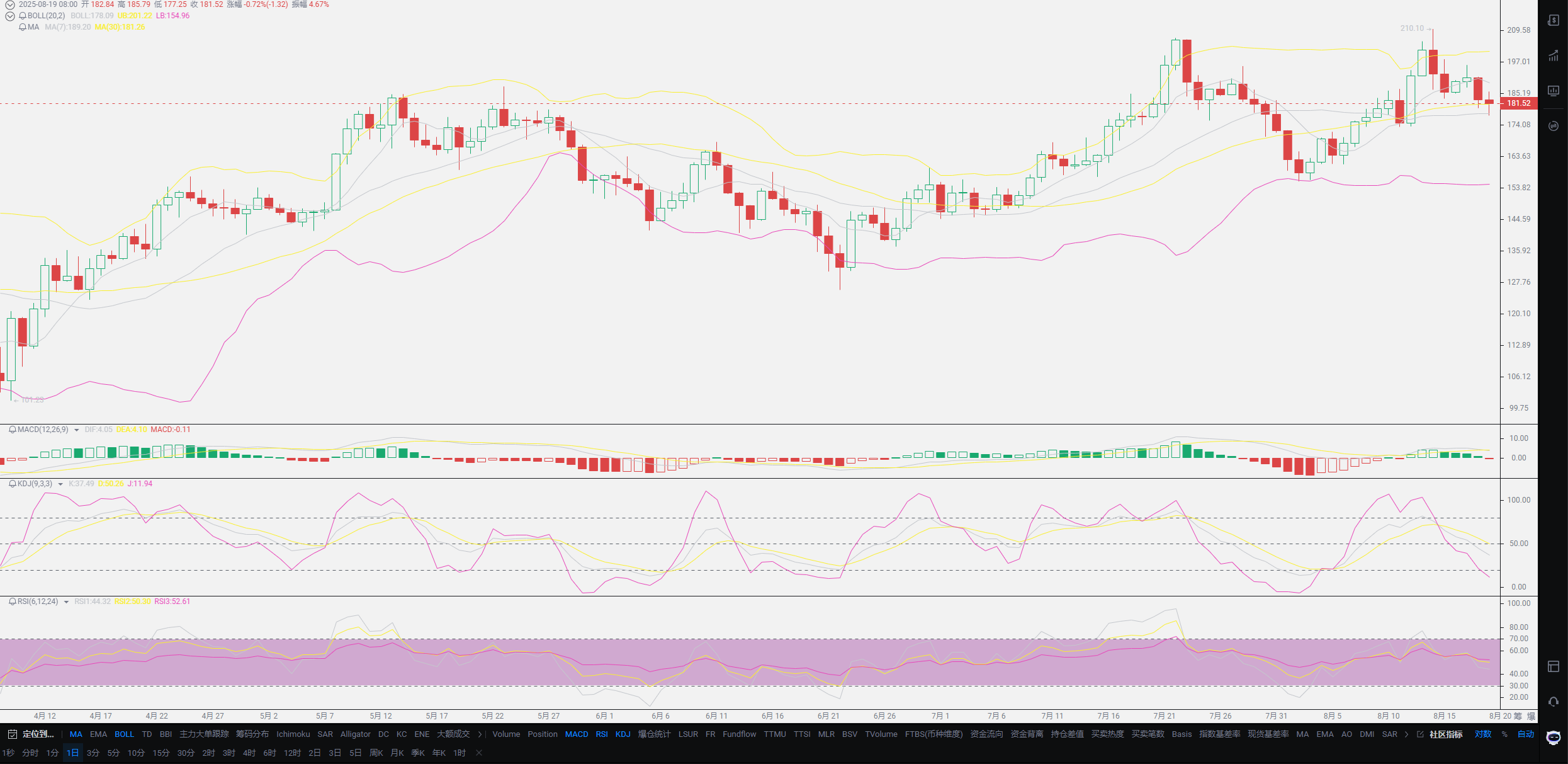Click the 7月 21 date label on axis
The width and height of the screenshot is (1568, 764).
click(1165, 716)
